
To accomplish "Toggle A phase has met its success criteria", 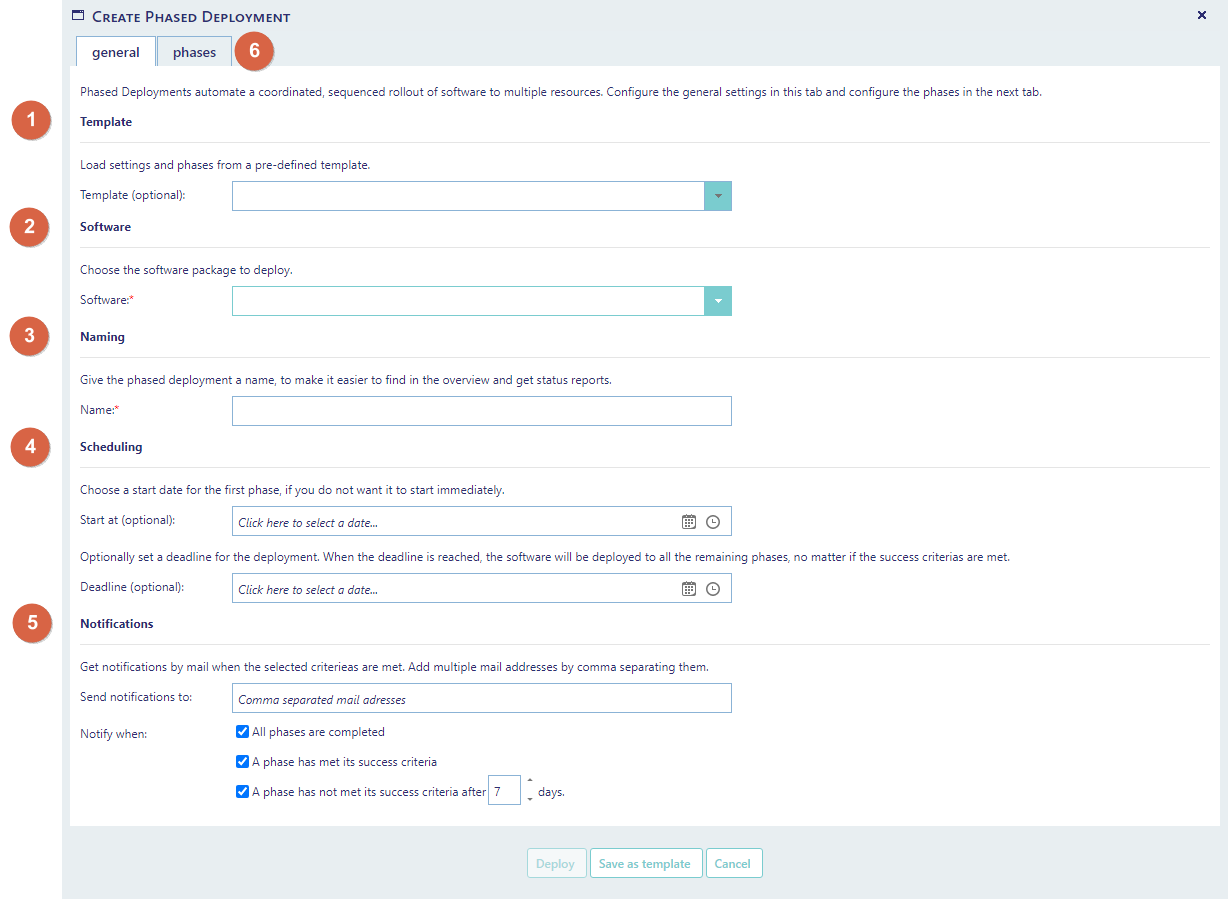I will pyautogui.click(x=242, y=762).
